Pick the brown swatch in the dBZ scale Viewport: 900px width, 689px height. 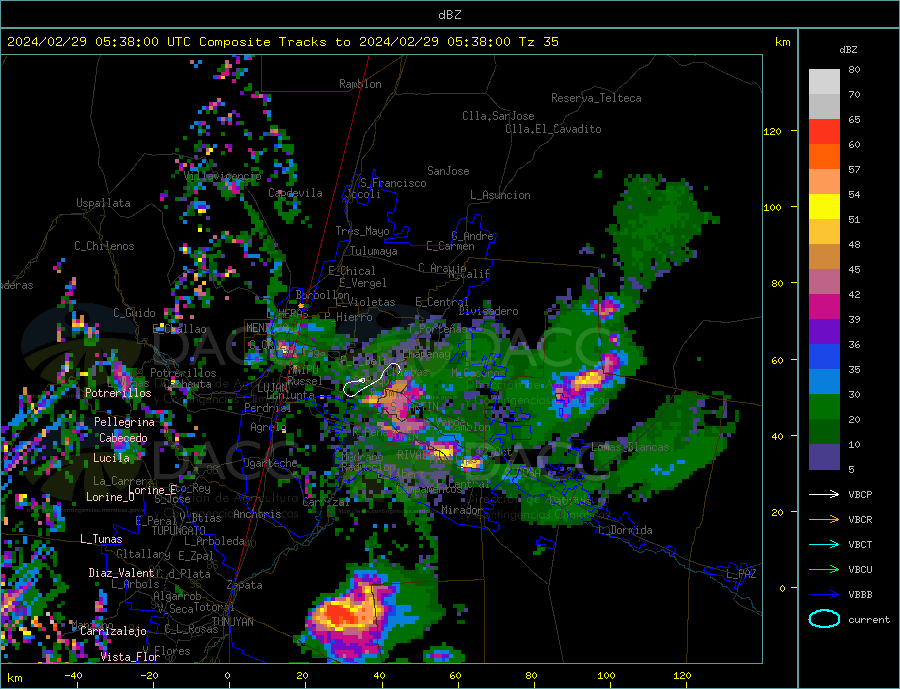click(824, 257)
